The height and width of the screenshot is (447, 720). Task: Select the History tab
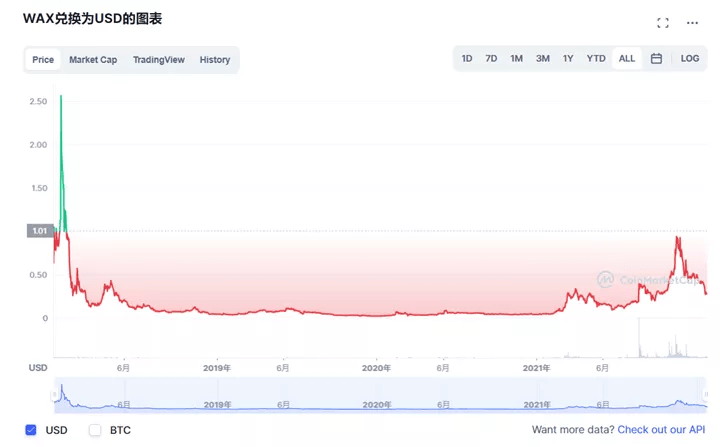point(215,60)
